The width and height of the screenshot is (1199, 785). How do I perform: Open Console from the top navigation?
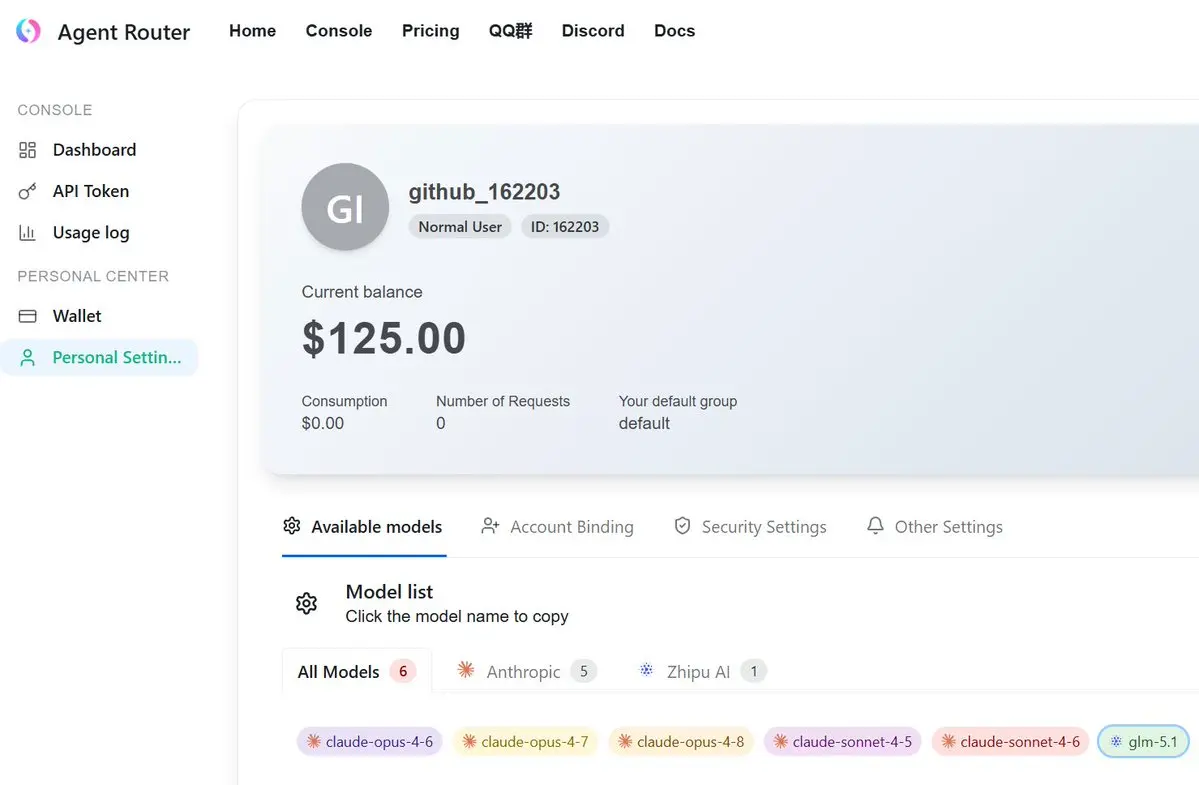point(339,31)
